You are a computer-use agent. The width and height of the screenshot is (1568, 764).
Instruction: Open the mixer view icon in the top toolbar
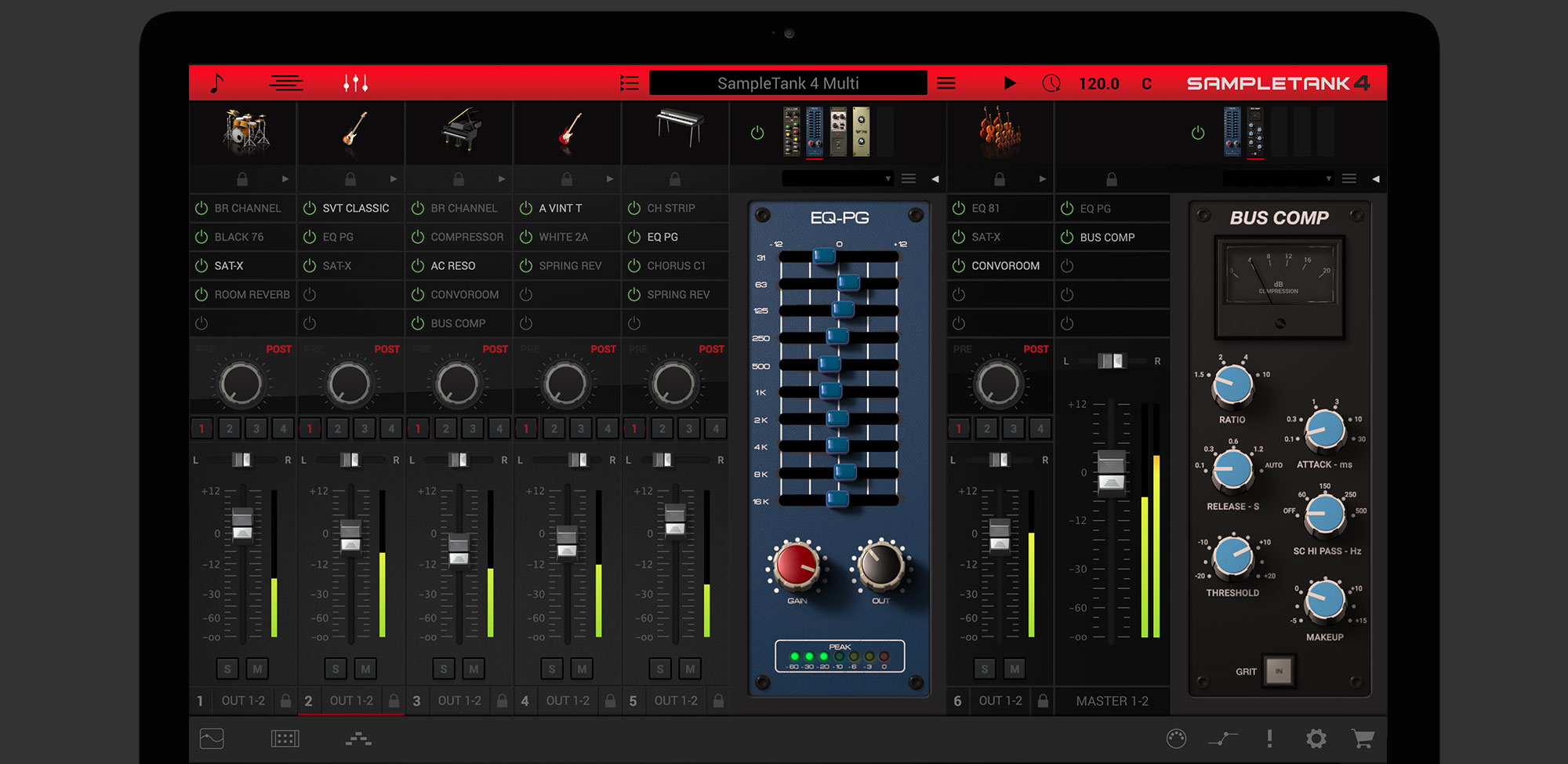[x=354, y=82]
